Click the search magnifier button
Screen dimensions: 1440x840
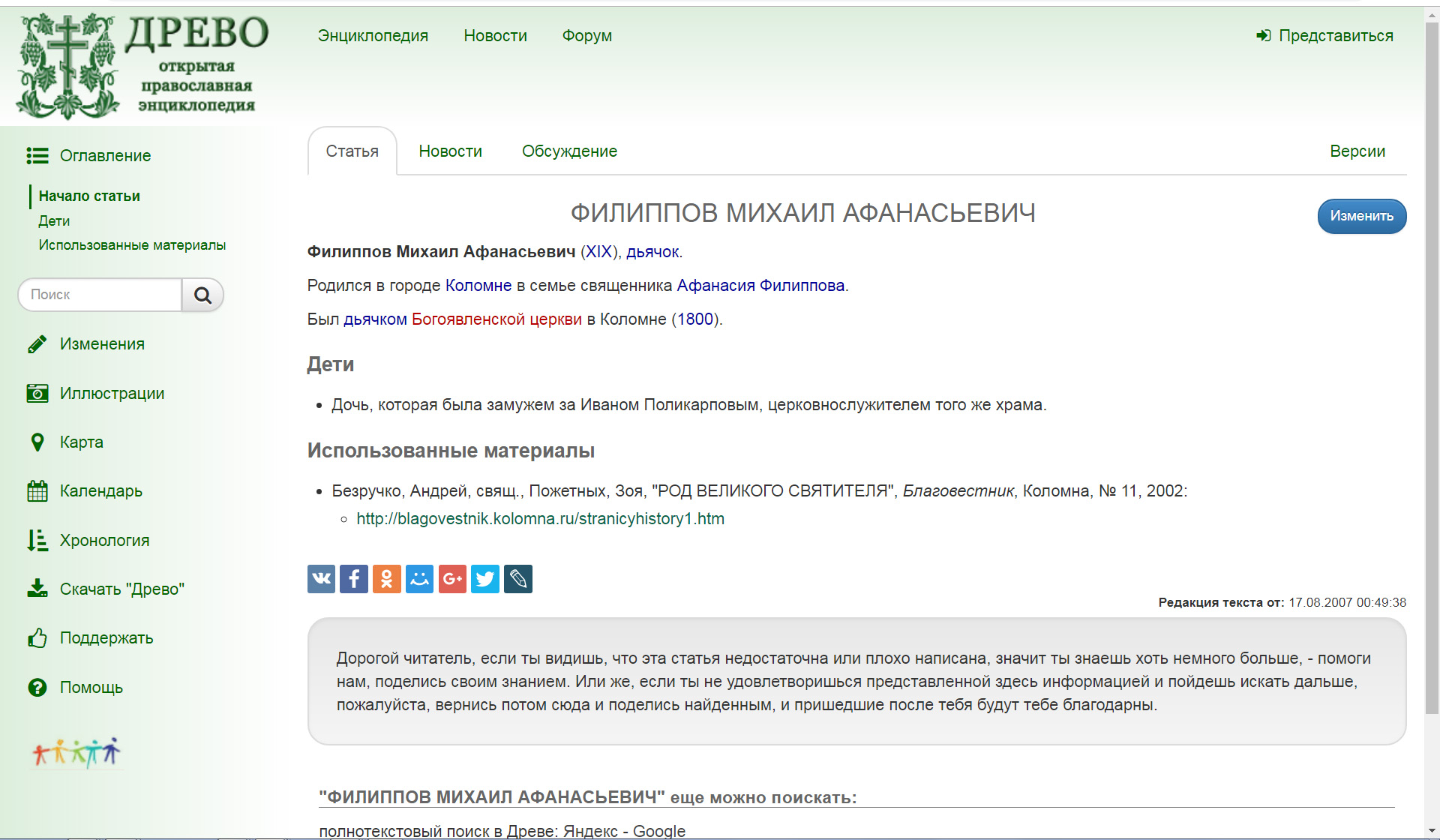(202, 295)
